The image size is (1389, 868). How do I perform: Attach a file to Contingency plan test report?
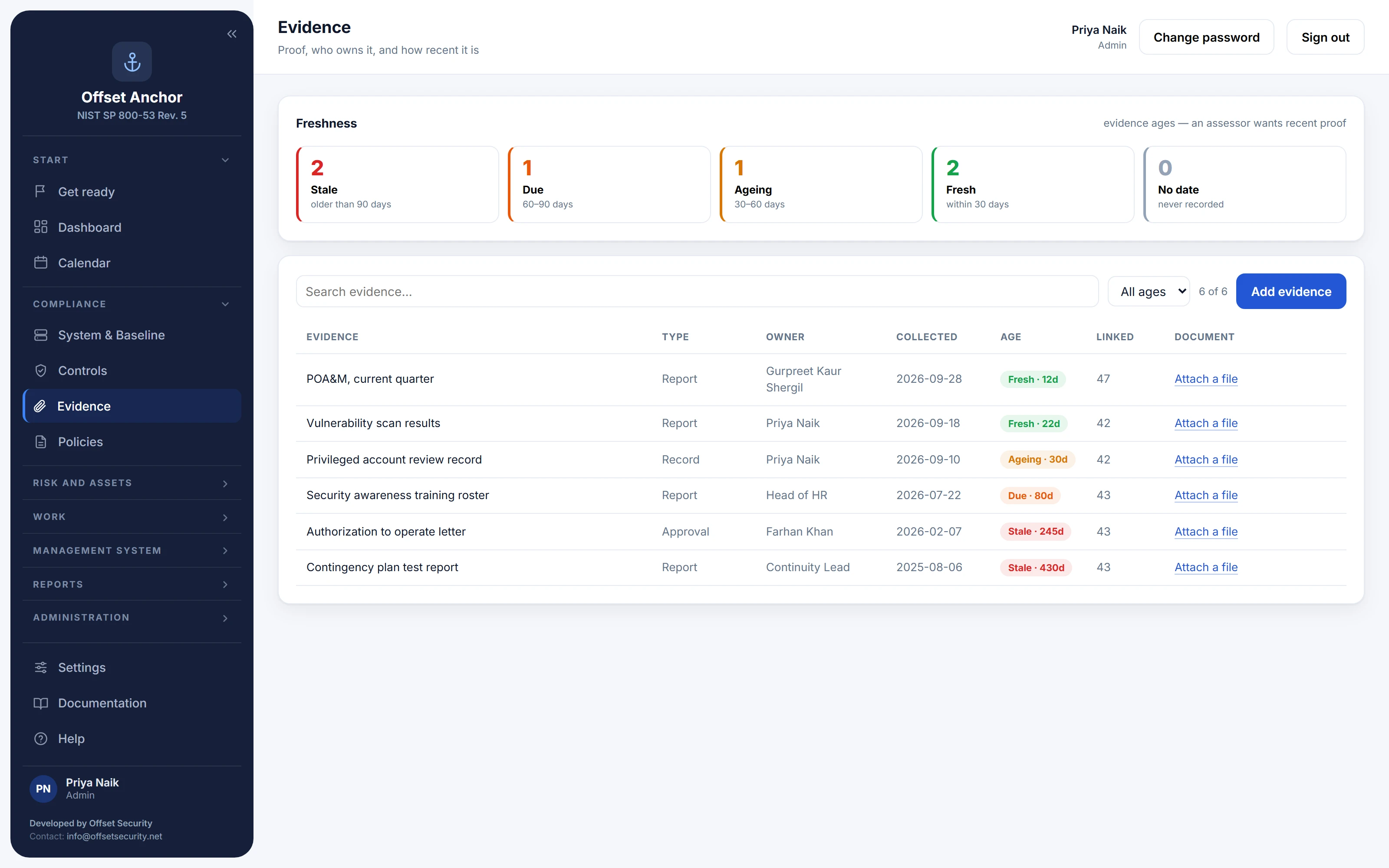tap(1206, 567)
